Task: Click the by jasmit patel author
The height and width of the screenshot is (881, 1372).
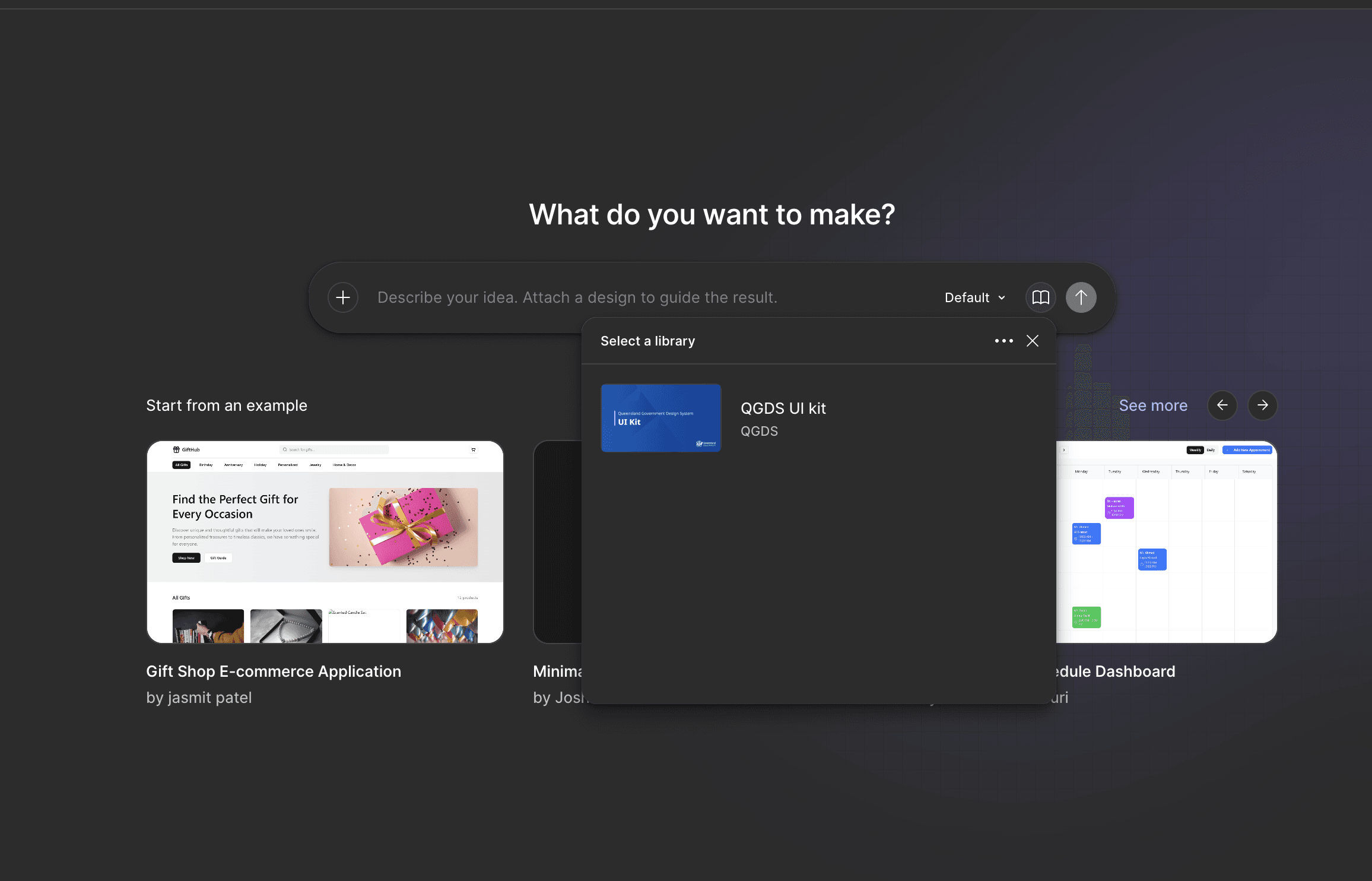Action: point(199,698)
